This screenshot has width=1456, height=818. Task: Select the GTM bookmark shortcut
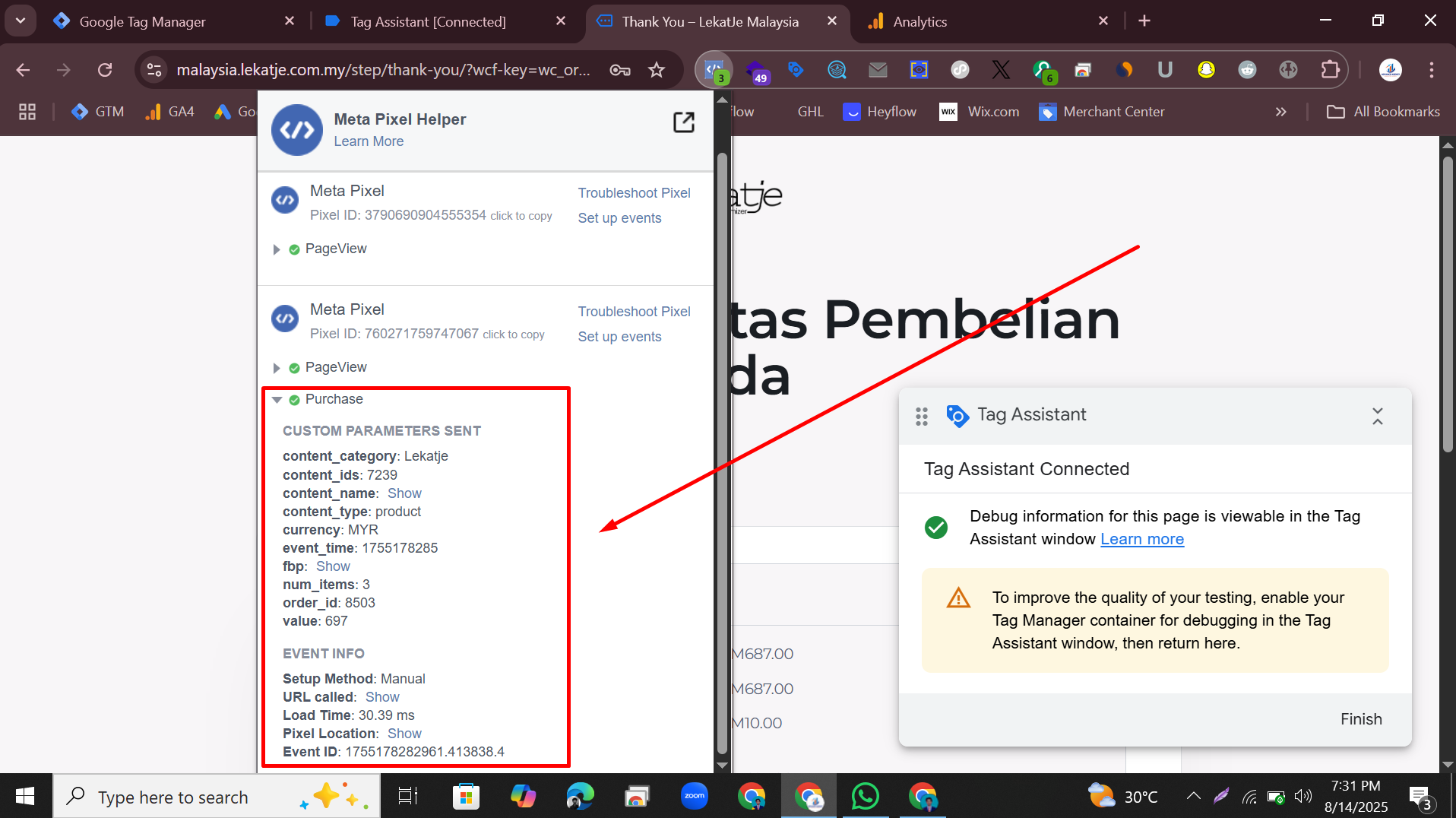97,111
